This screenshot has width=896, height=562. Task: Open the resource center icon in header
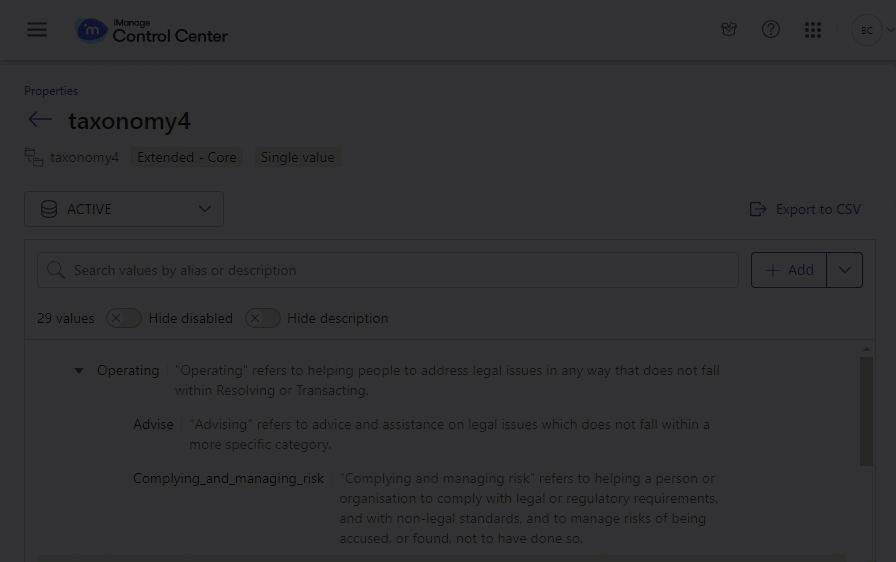tap(729, 30)
